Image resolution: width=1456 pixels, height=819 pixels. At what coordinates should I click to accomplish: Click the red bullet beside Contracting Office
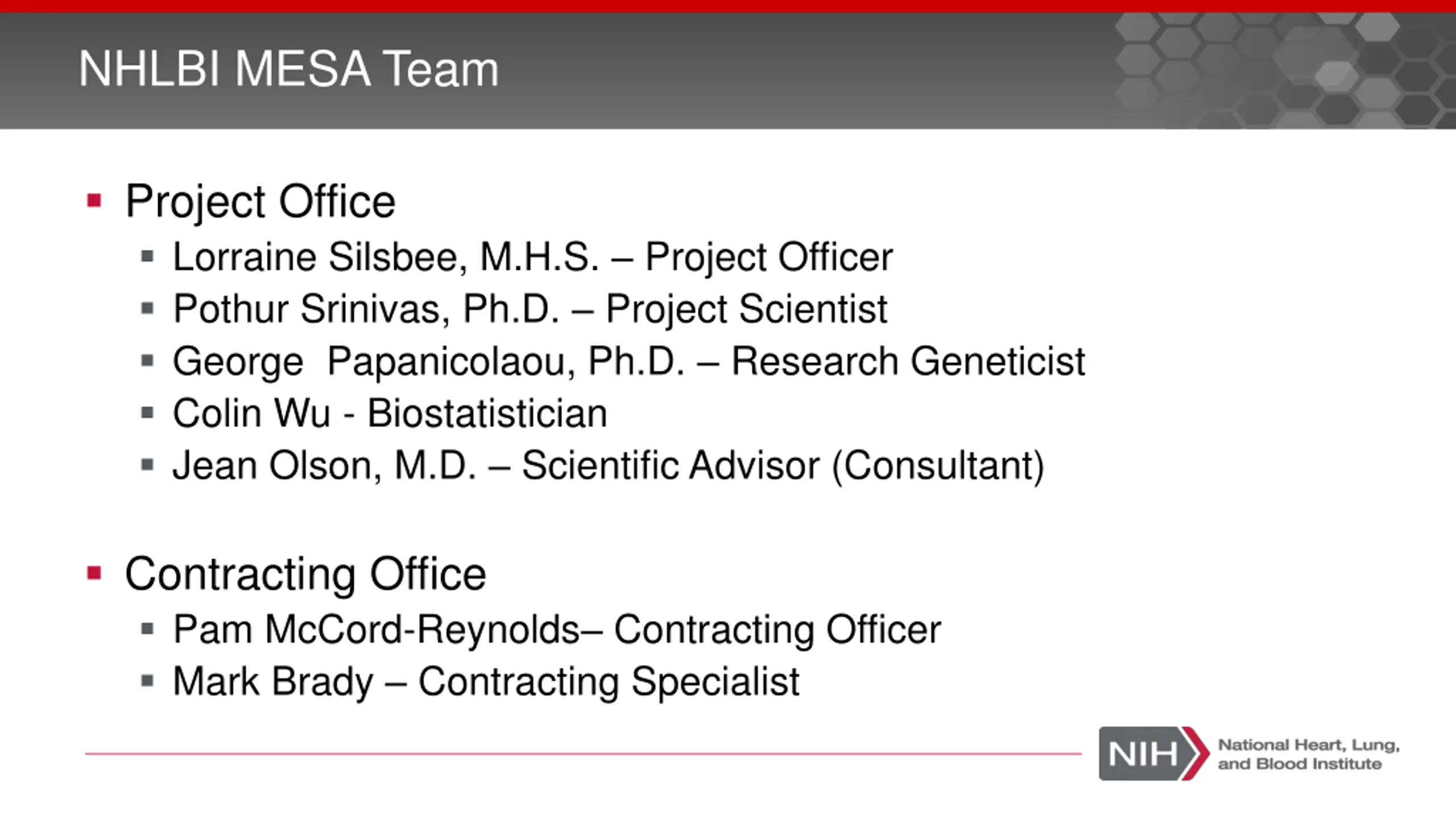[94, 573]
